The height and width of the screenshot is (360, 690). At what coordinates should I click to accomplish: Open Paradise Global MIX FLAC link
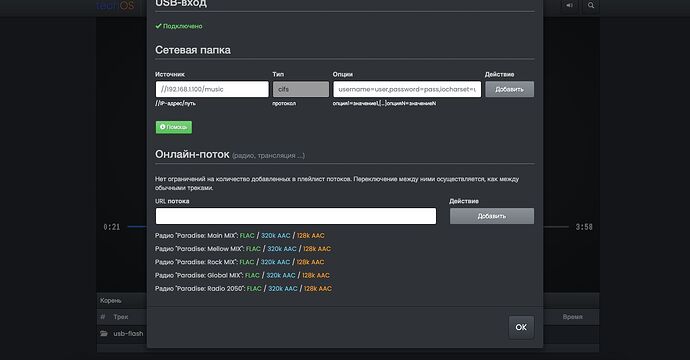click(253, 275)
